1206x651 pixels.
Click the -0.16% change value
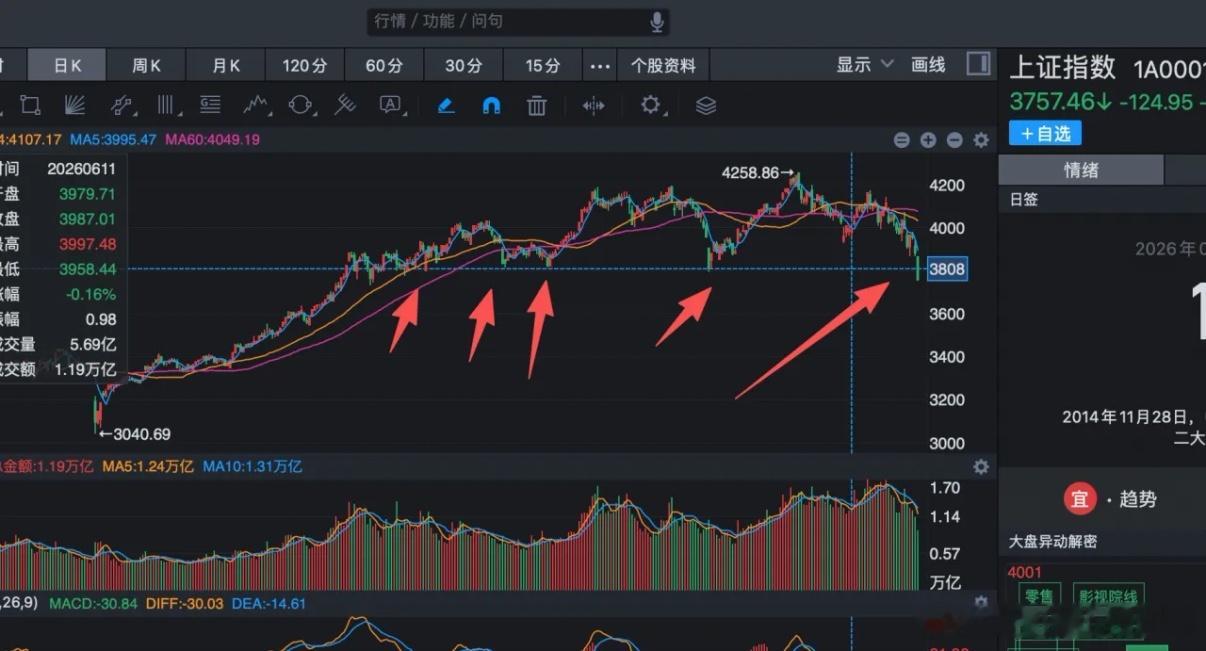click(92, 294)
